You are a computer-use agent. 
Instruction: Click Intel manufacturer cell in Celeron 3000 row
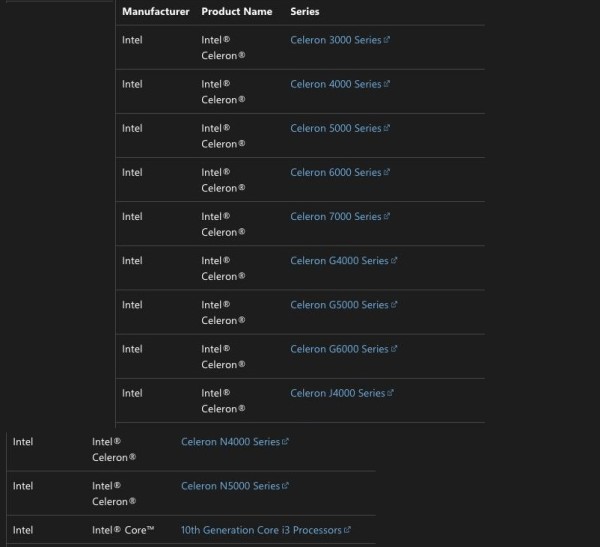(132, 40)
